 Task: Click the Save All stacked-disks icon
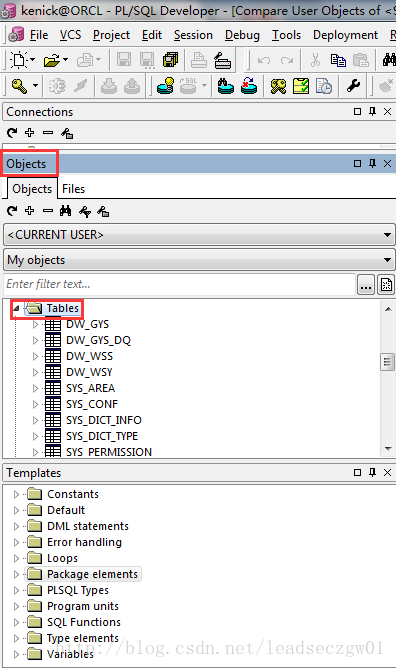170,60
